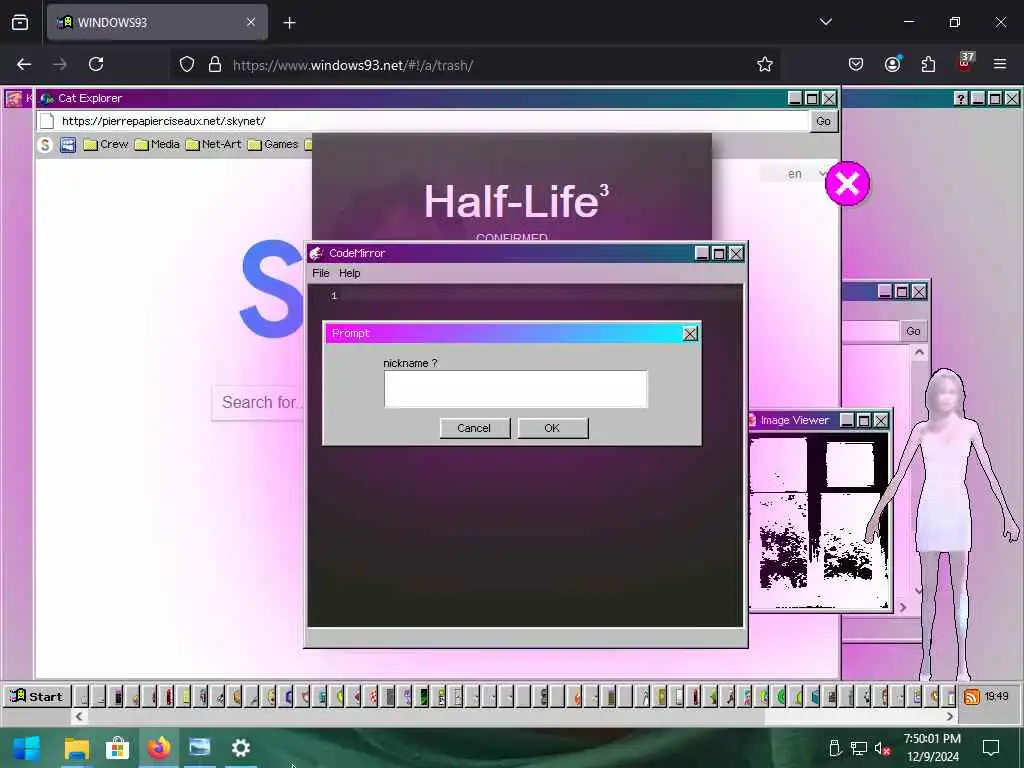Image resolution: width=1024 pixels, height=768 pixels.
Task: Click the Windows93 Start button
Action: click(x=36, y=696)
